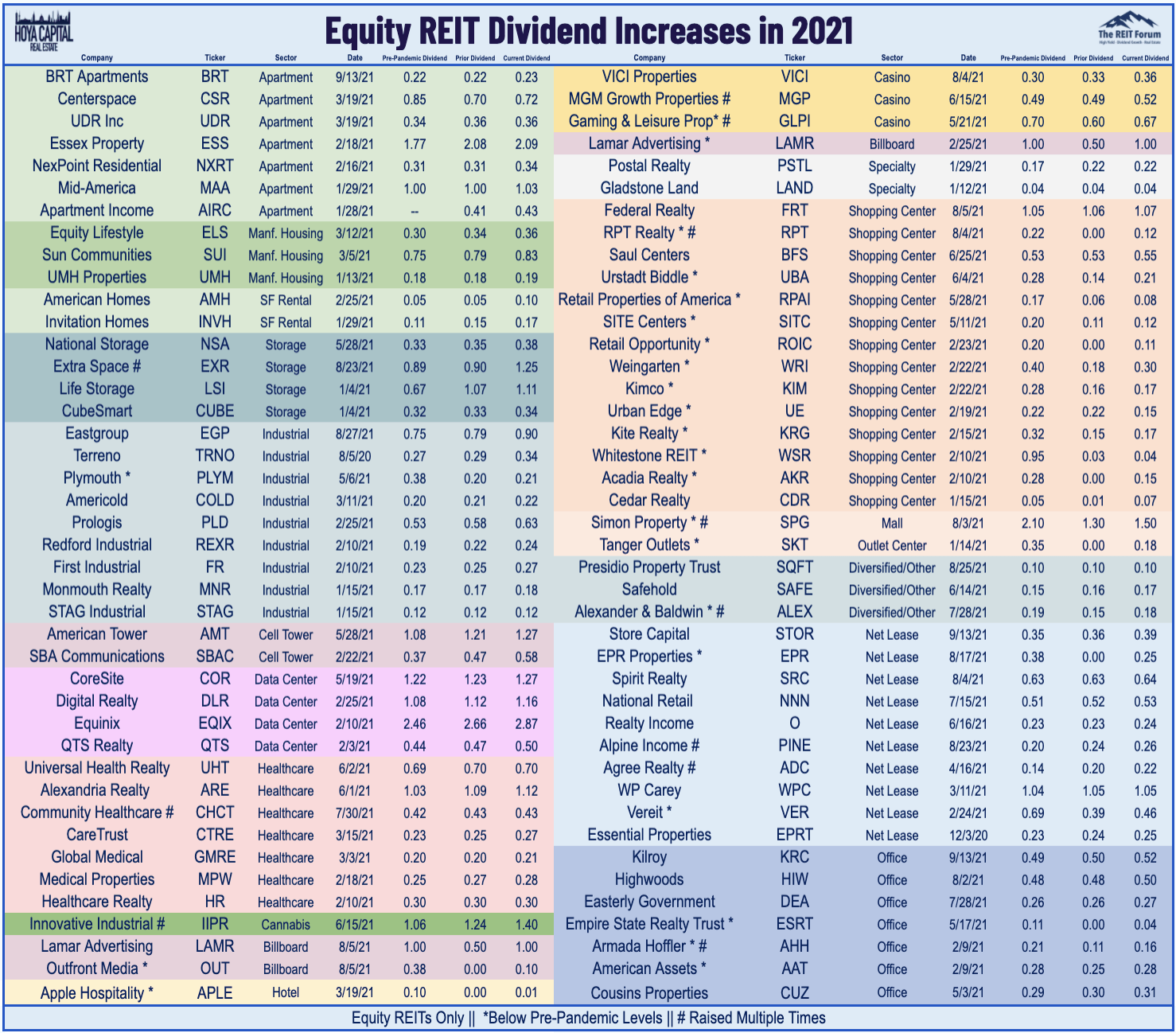Select Agree Realty # company name
The image size is (1176, 1033).
(649, 767)
